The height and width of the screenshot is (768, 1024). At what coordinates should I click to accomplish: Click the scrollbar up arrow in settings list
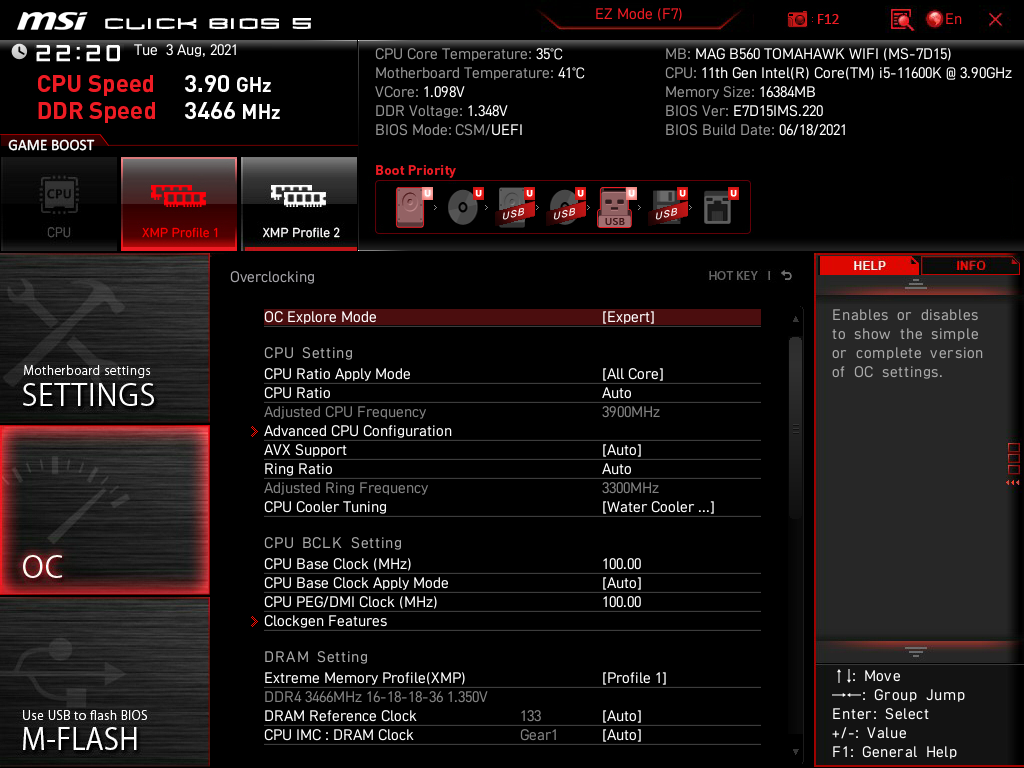[x=795, y=319]
